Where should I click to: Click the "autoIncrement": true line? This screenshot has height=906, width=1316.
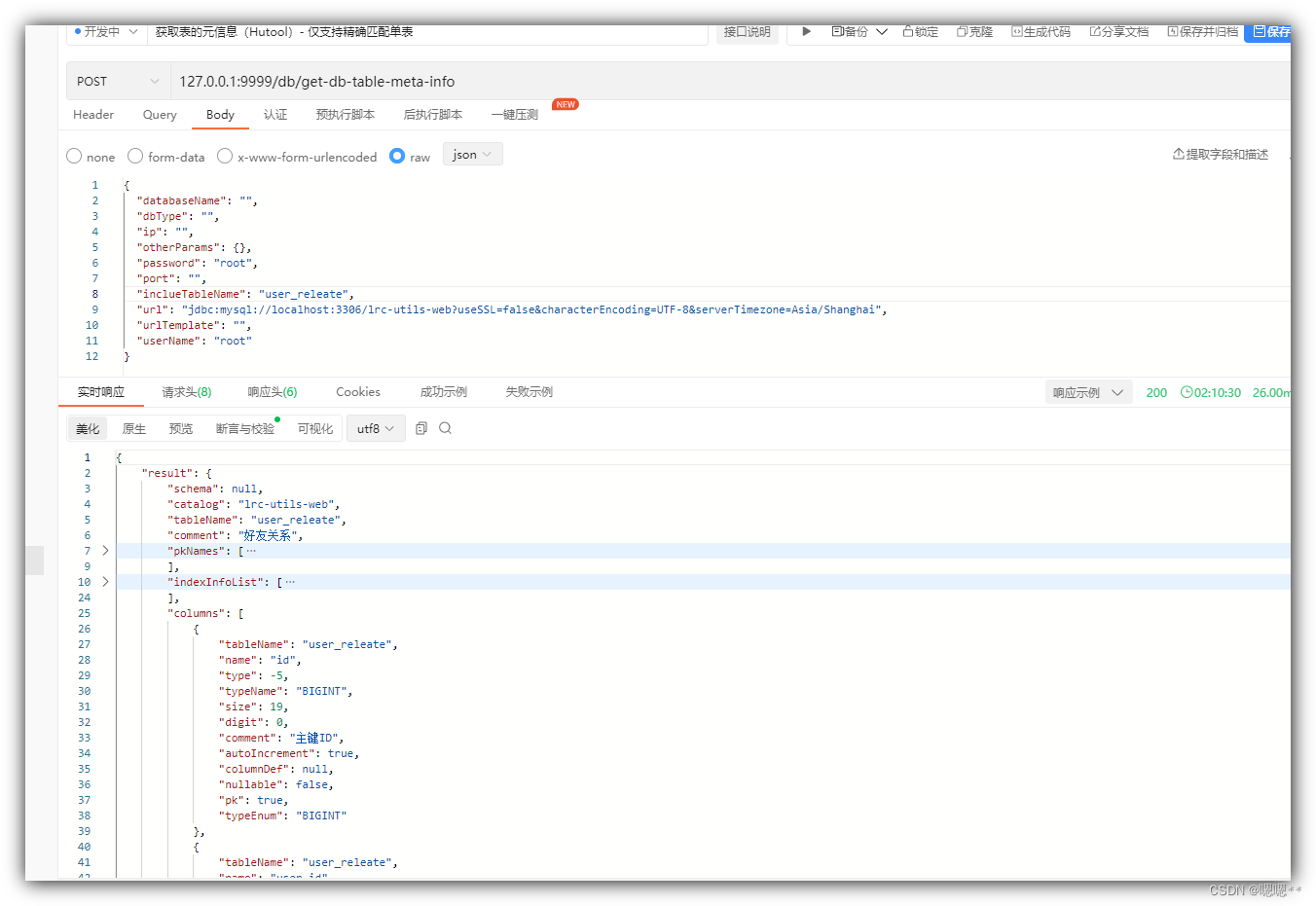pos(289,753)
